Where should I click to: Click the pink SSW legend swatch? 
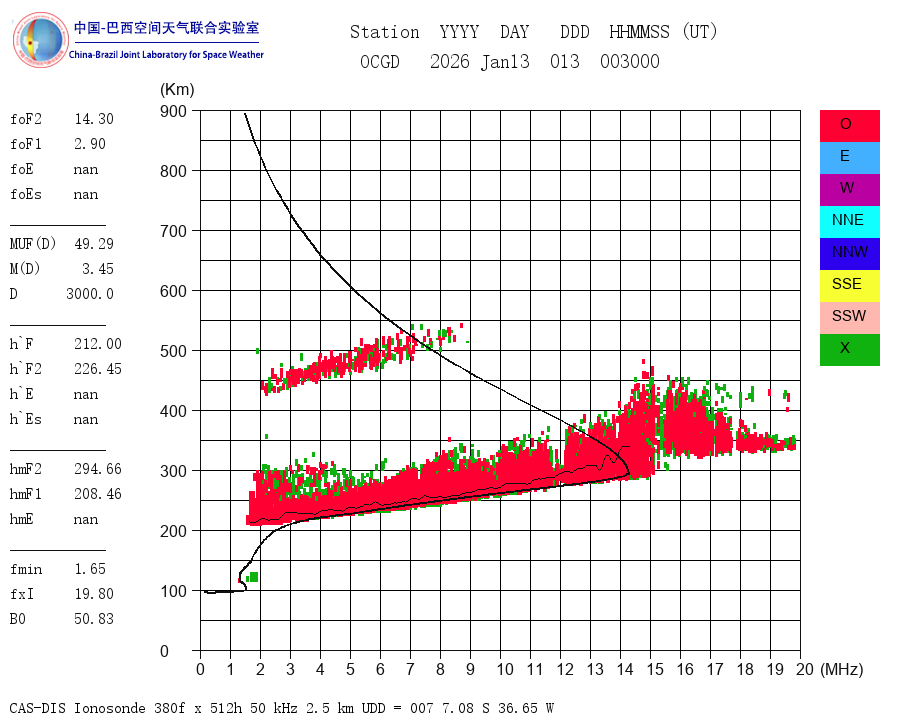[x=849, y=318]
